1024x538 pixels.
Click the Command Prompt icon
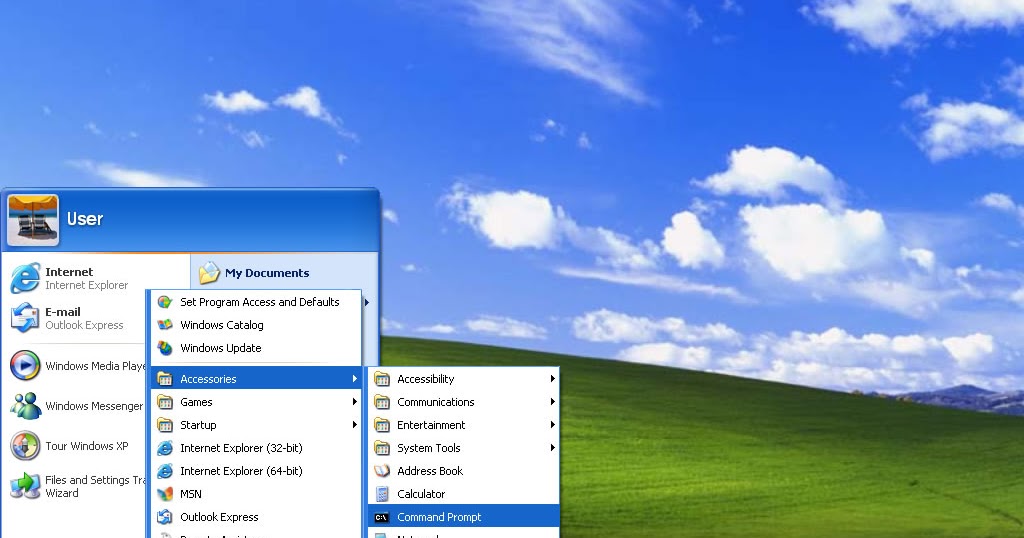(382, 517)
